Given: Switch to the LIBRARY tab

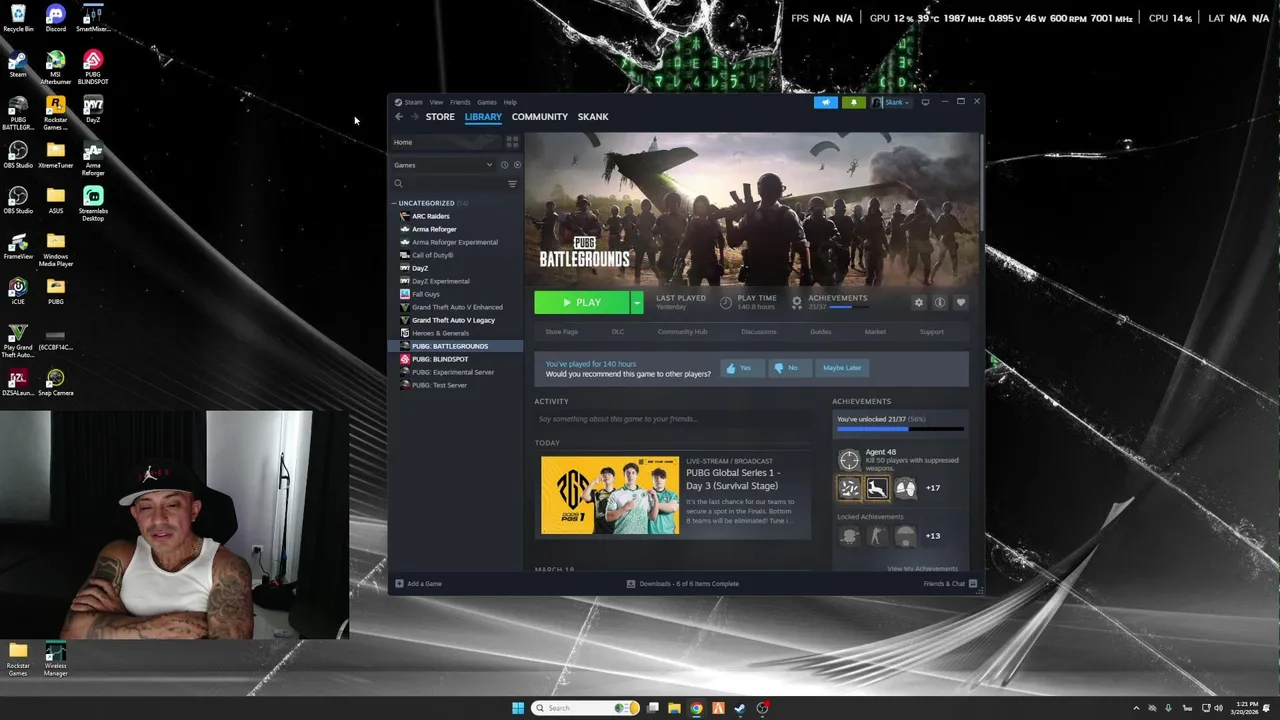Looking at the screenshot, I should tap(483, 117).
